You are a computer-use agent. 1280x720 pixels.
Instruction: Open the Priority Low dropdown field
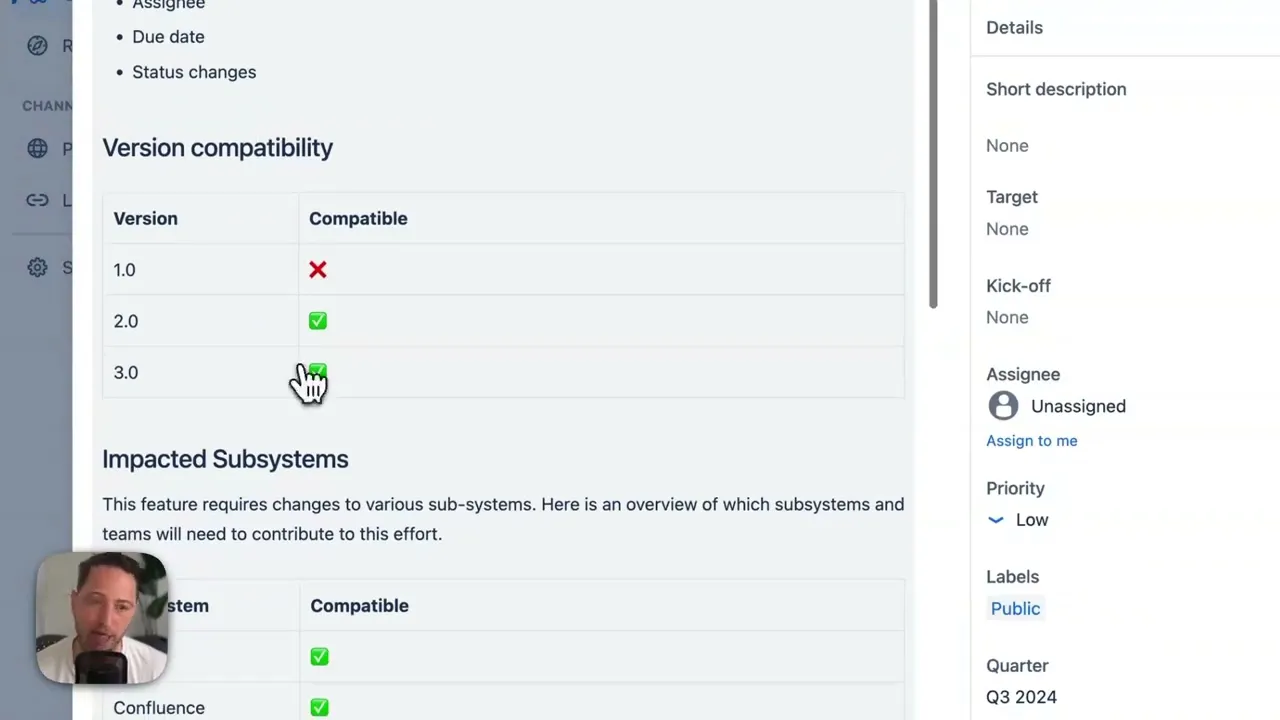coord(1018,520)
